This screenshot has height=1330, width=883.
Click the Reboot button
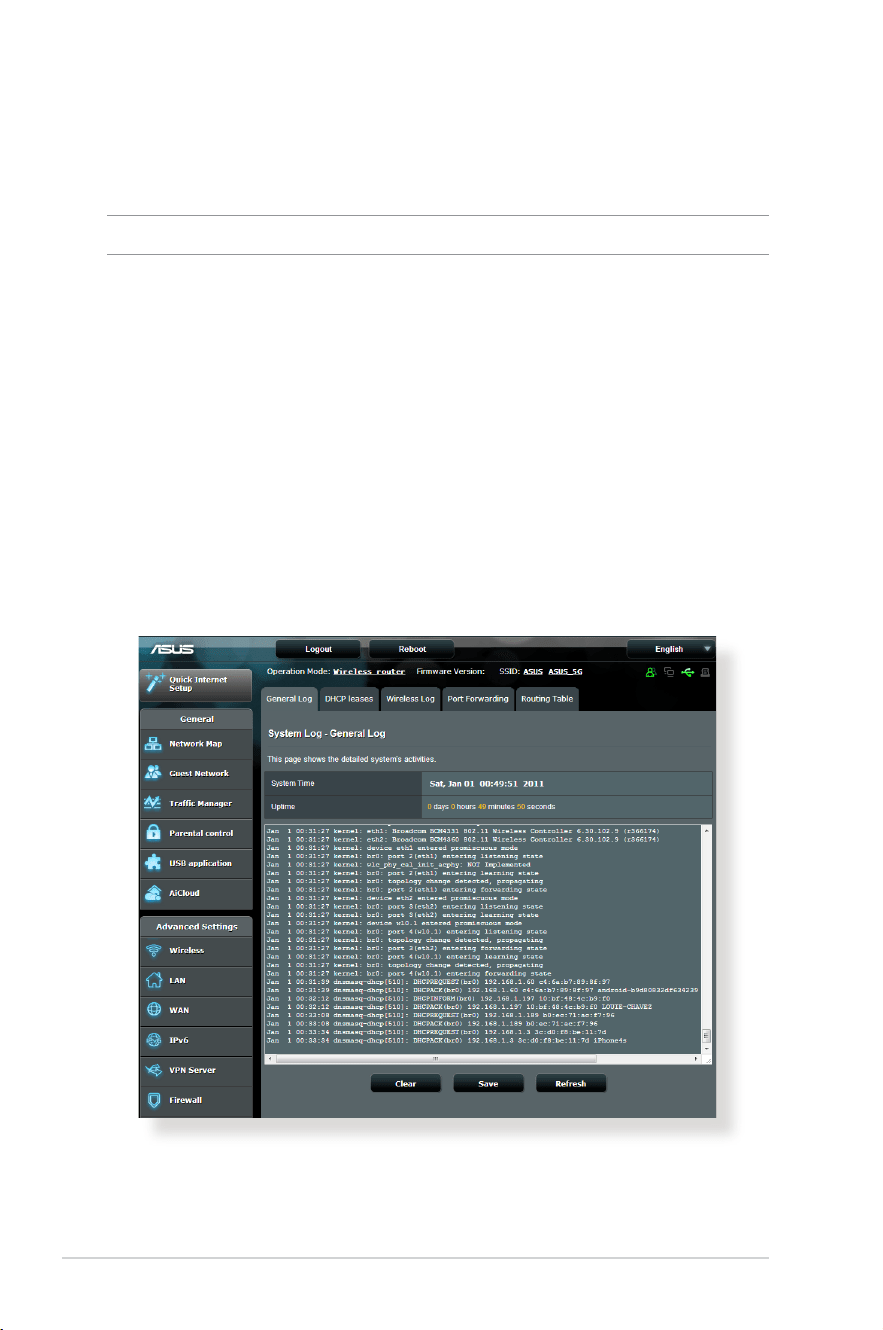coord(412,649)
